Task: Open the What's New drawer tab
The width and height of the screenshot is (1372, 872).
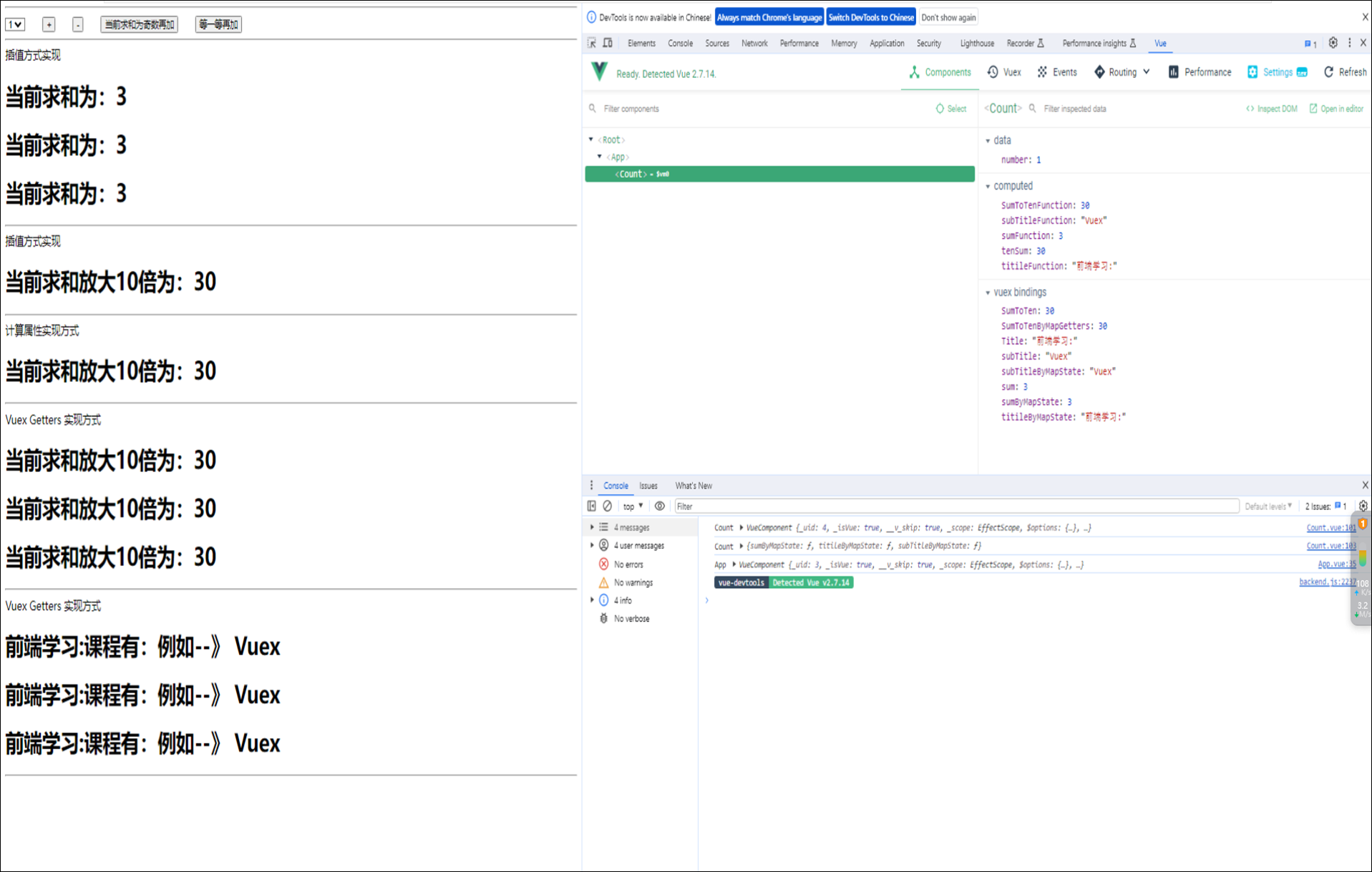Action: pos(694,486)
